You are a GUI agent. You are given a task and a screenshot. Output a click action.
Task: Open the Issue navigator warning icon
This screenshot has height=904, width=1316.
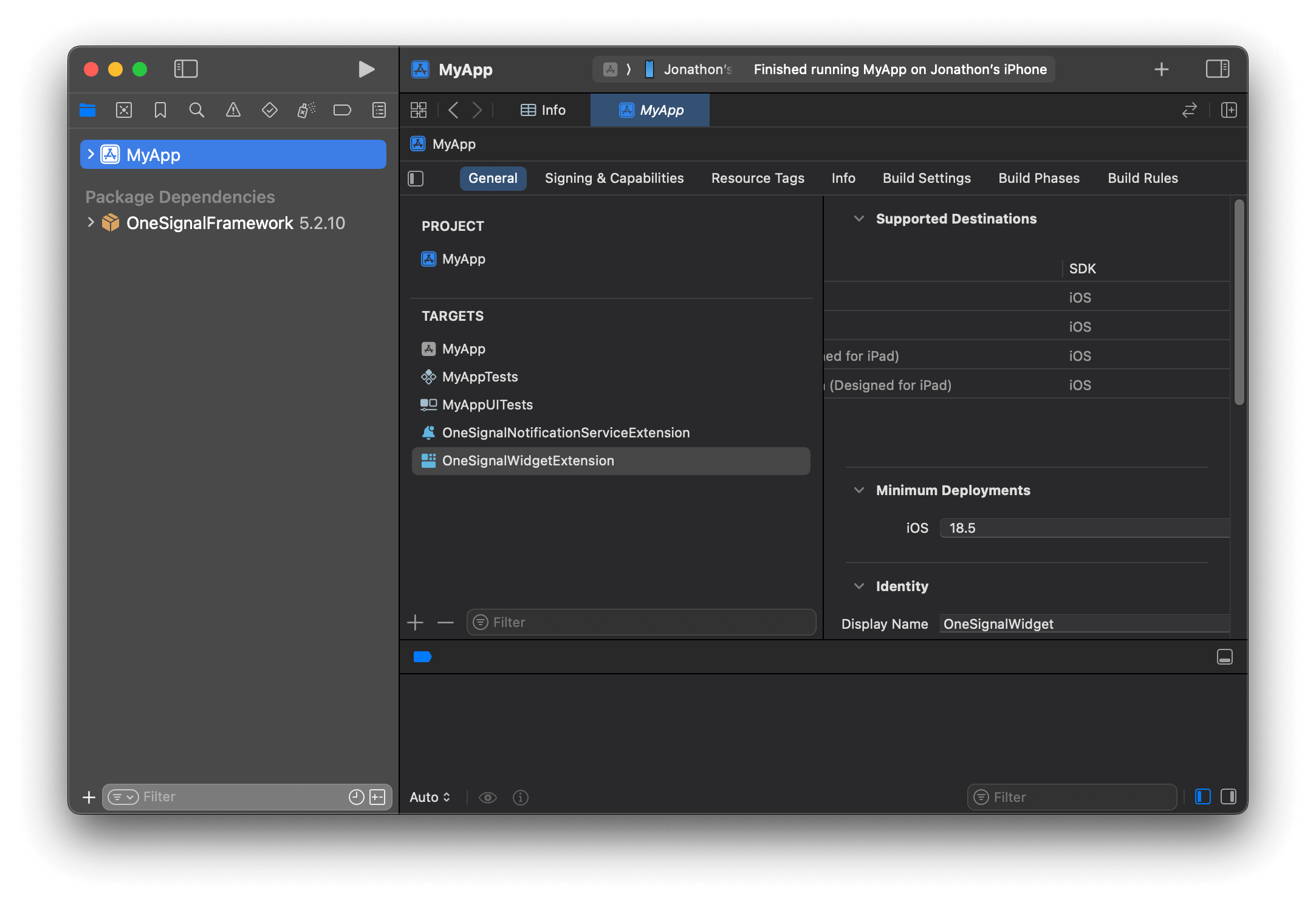coord(233,110)
